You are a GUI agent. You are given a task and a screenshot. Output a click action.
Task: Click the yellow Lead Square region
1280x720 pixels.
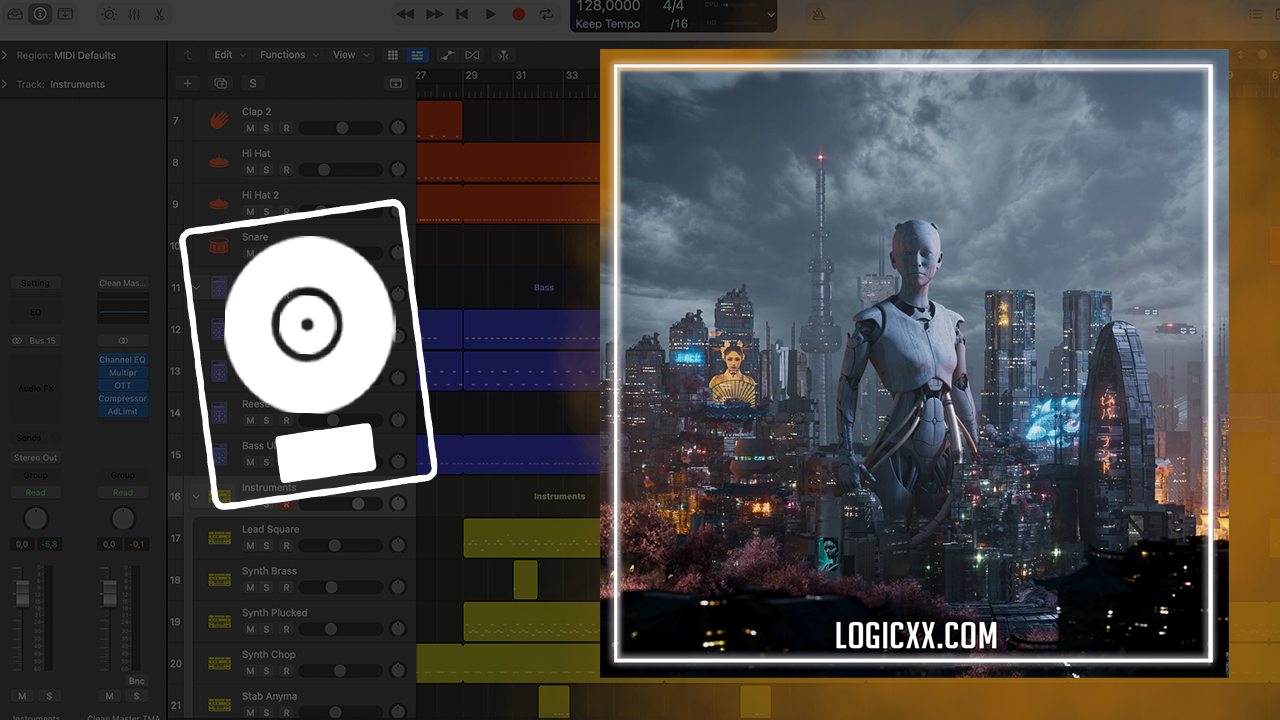pyautogui.click(x=531, y=538)
